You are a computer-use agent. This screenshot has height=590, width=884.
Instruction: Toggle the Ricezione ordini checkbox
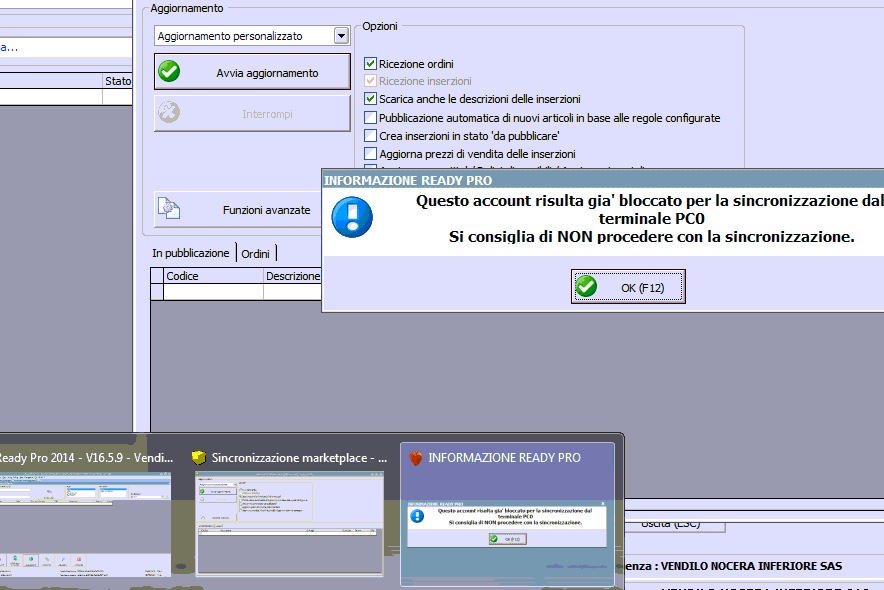(x=370, y=63)
